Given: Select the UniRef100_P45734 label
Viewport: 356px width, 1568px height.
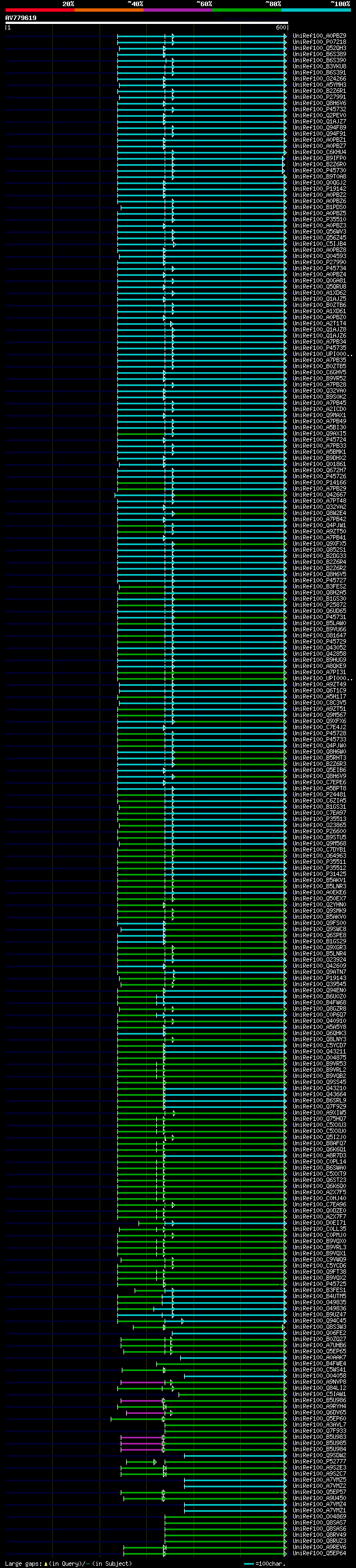Looking at the screenshot, I should (319, 269).
